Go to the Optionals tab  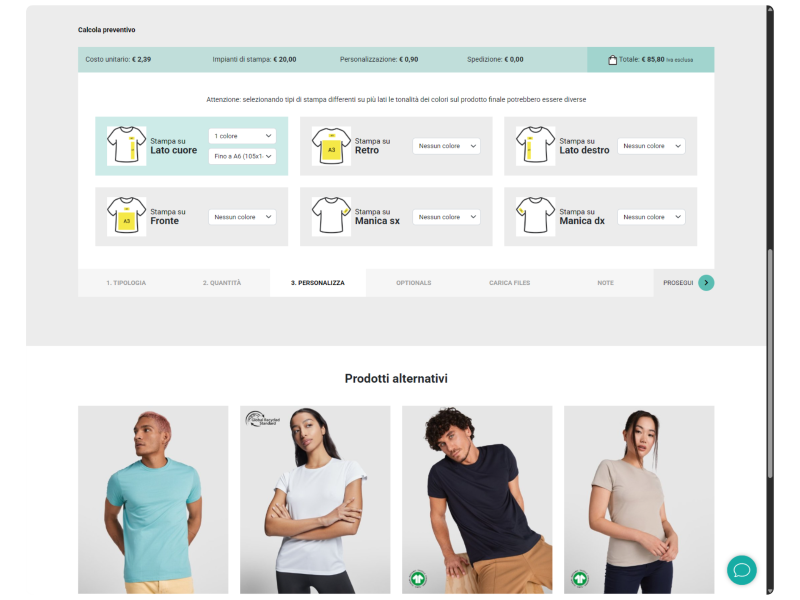click(x=414, y=283)
